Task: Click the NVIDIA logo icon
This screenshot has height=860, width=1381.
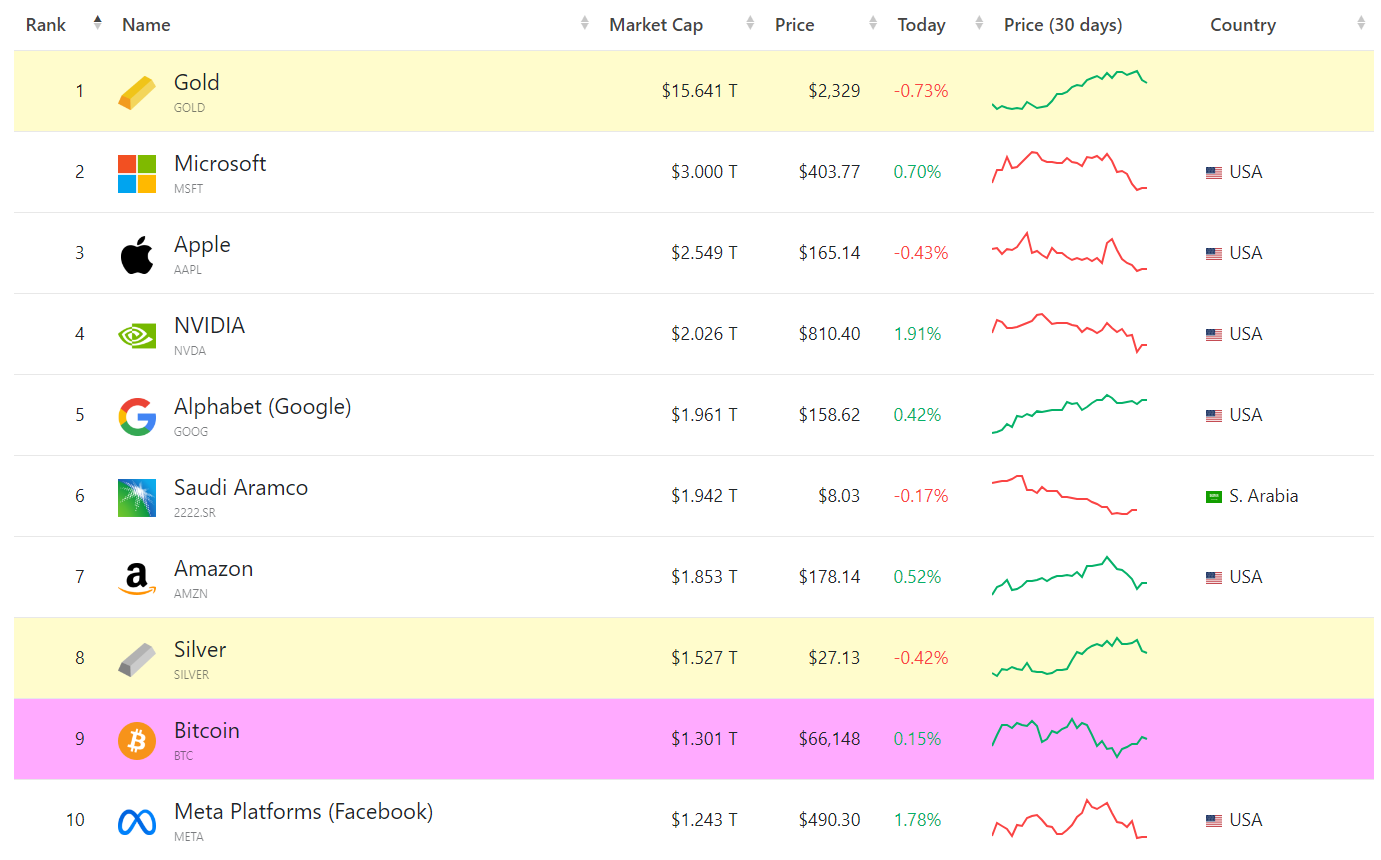Action: (x=137, y=335)
